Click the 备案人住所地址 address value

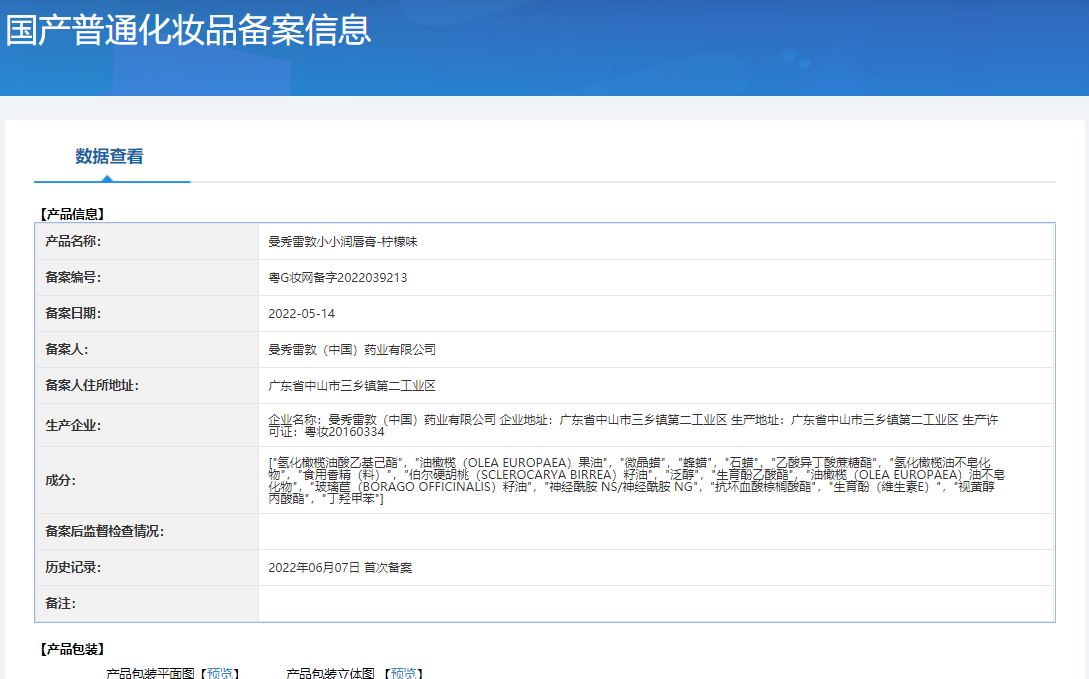point(352,386)
